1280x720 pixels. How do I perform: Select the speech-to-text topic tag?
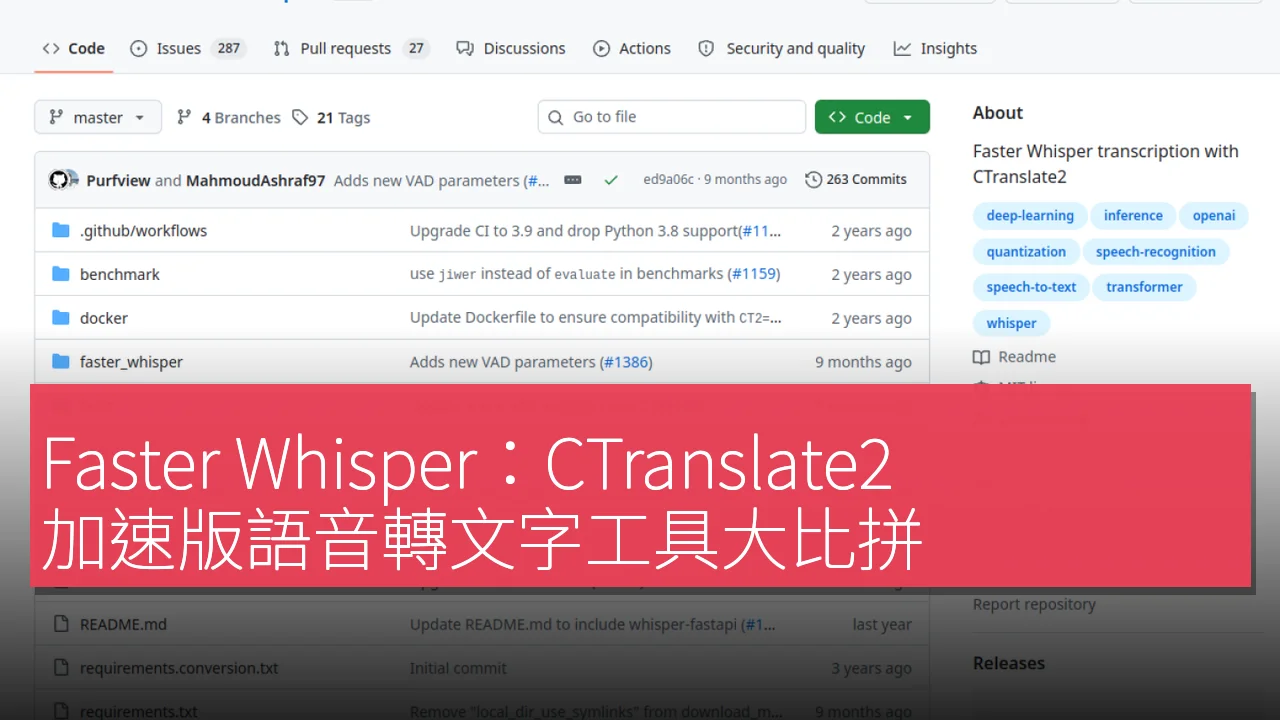click(x=1031, y=287)
